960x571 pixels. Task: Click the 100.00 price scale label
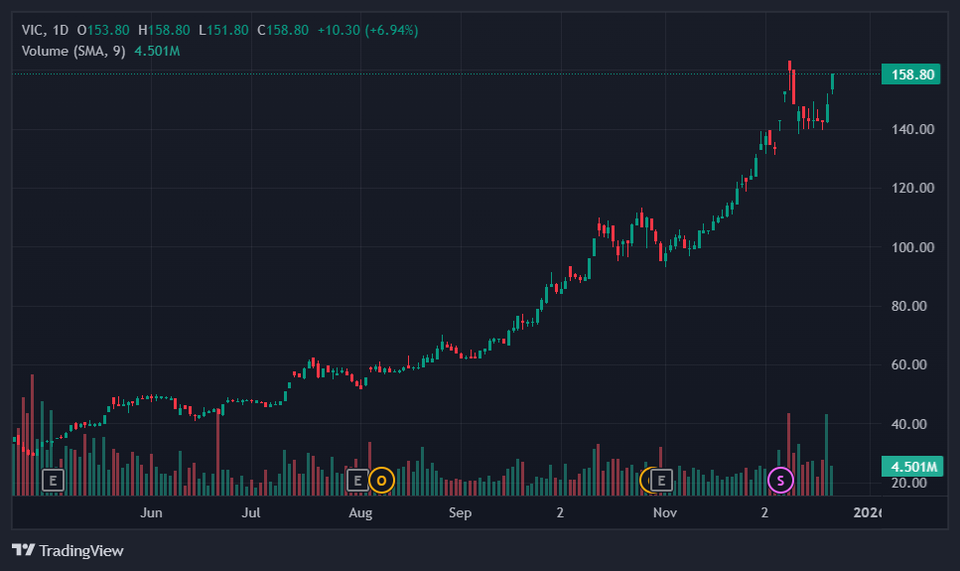pyautogui.click(x=912, y=248)
